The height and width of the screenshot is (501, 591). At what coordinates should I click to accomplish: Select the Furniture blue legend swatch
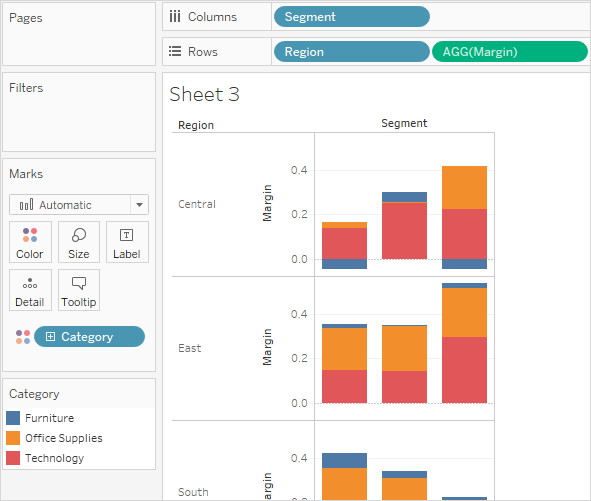click(x=13, y=418)
